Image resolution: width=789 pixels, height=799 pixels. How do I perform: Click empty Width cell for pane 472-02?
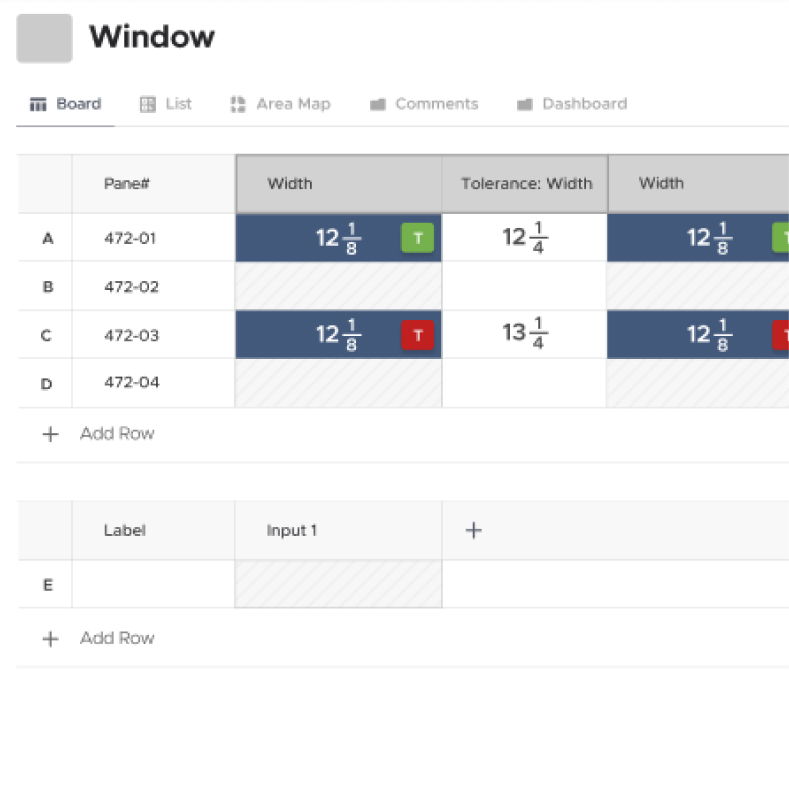338,287
